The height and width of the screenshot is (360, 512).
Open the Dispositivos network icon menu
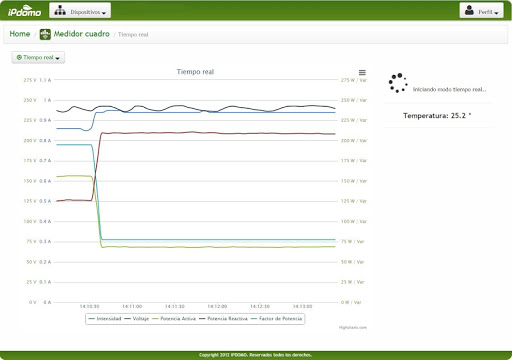tap(60, 11)
